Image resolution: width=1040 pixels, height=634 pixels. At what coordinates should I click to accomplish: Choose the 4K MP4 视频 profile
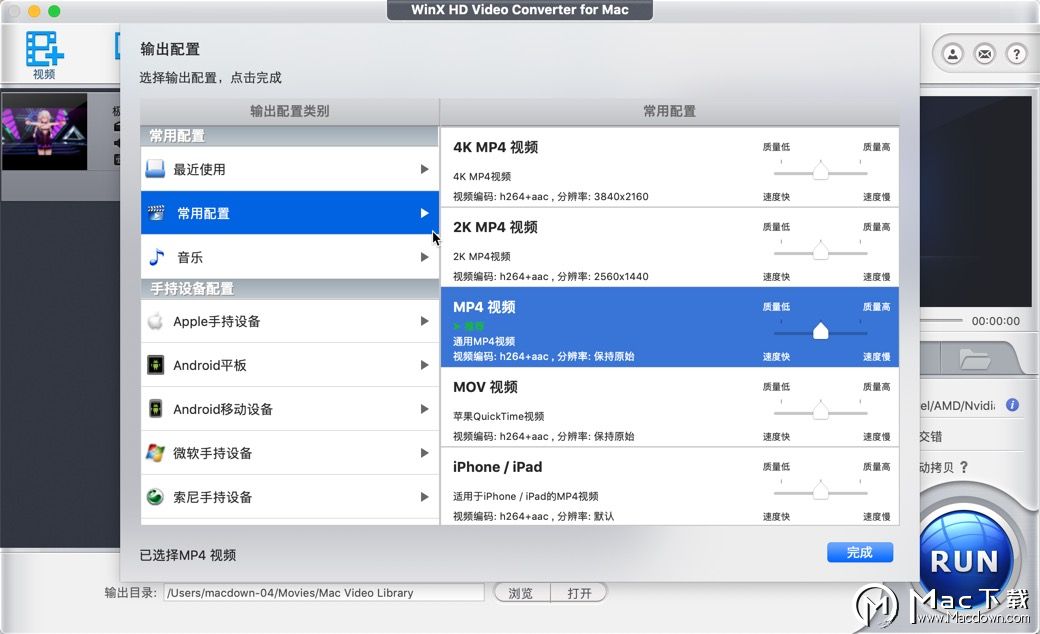coord(670,167)
